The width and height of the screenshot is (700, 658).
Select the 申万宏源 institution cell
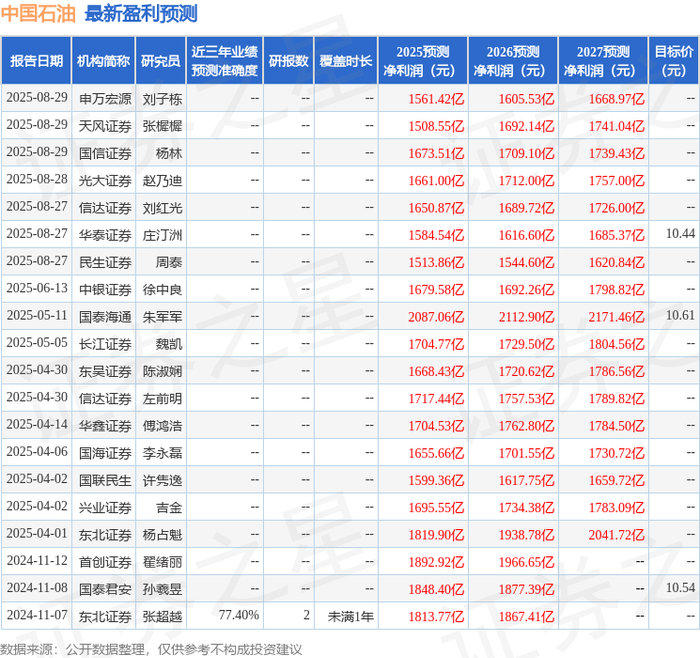(x=105, y=99)
